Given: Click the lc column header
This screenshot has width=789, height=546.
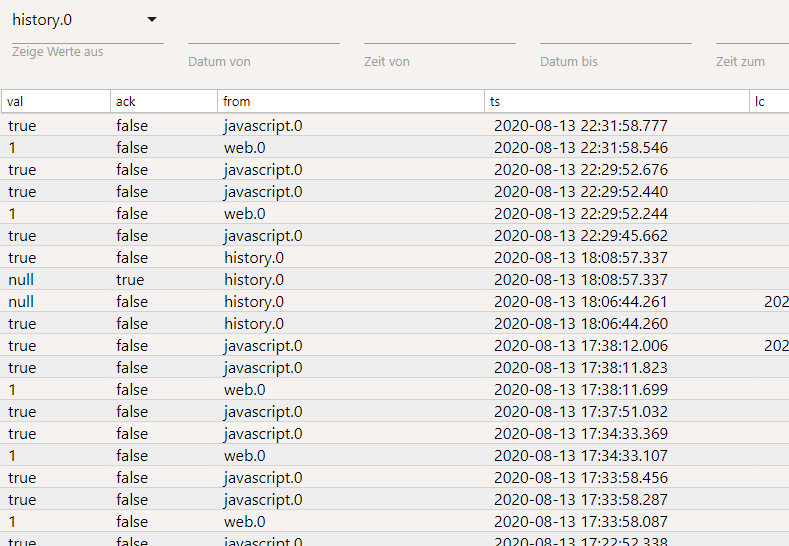Looking at the screenshot, I should coord(768,101).
